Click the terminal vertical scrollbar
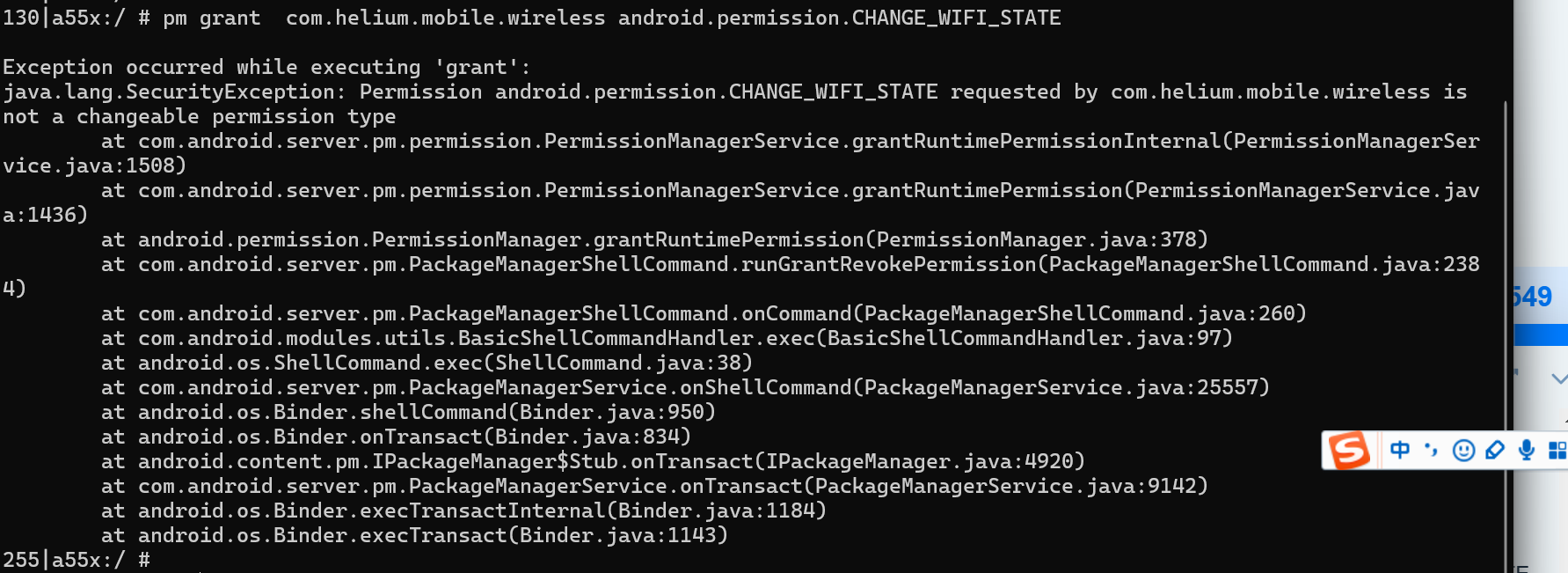Viewport: 1568px width, 573px height. [x=1506, y=334]
